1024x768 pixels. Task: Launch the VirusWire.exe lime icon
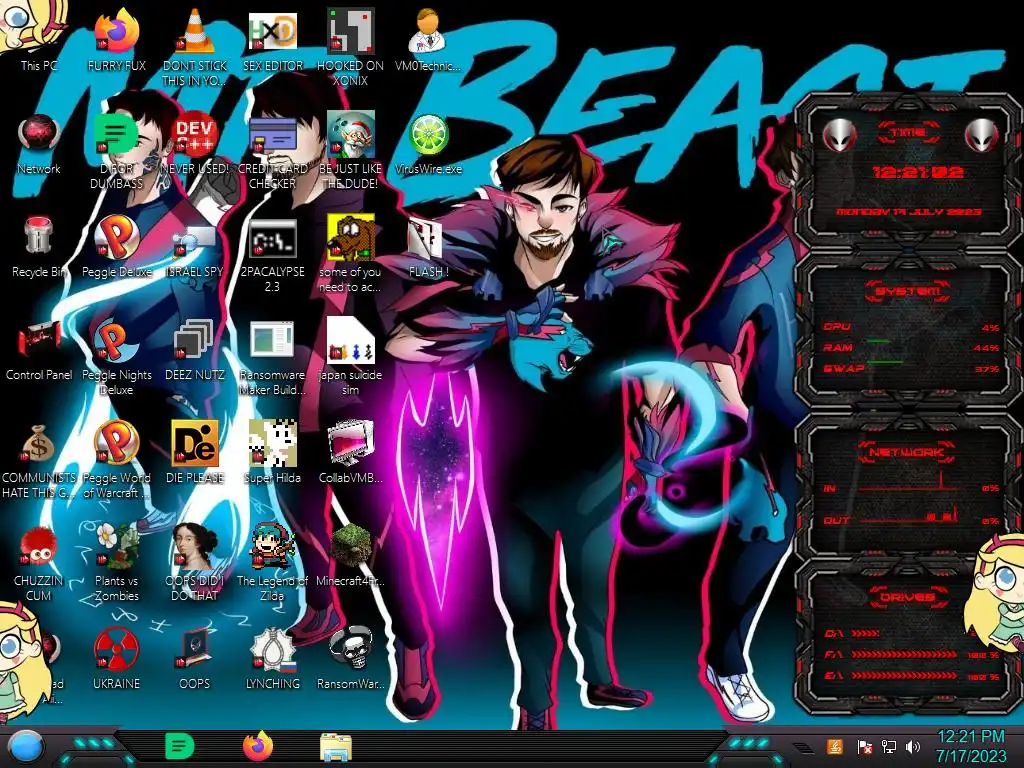428,144
